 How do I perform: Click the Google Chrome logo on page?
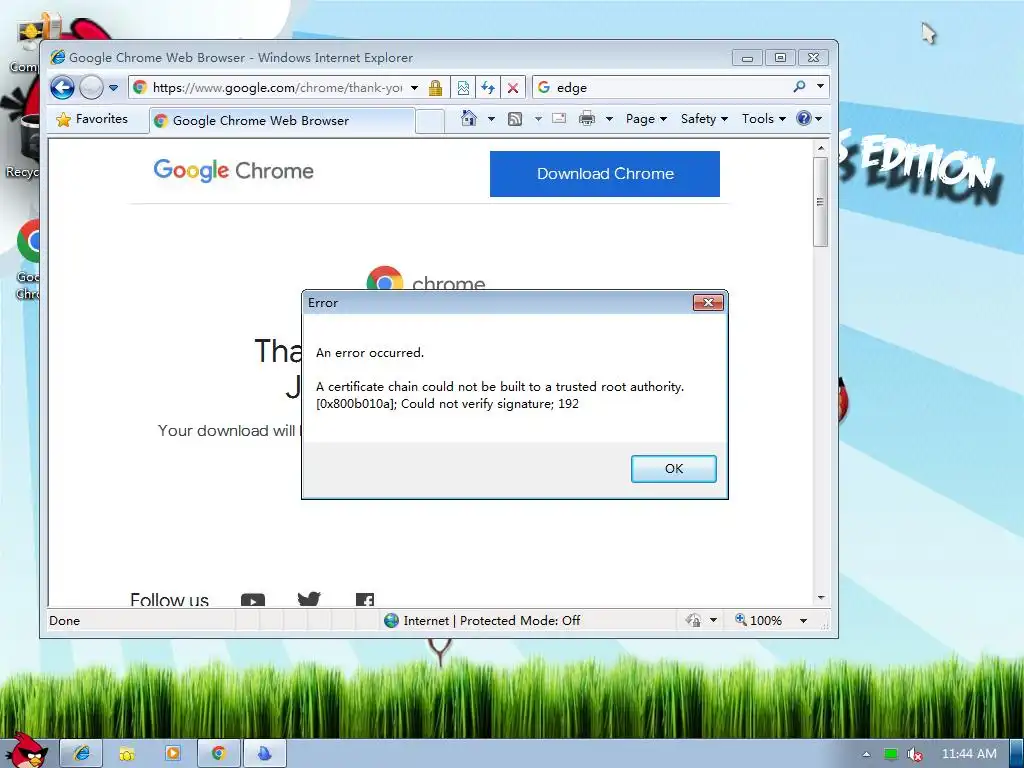point(233,170)
